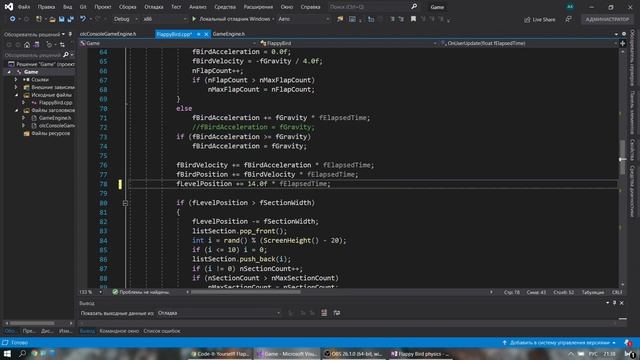Expand the Внешние зависимости node
The height and width of the screenshot is (360, 640).
click(x=16, y=87)
